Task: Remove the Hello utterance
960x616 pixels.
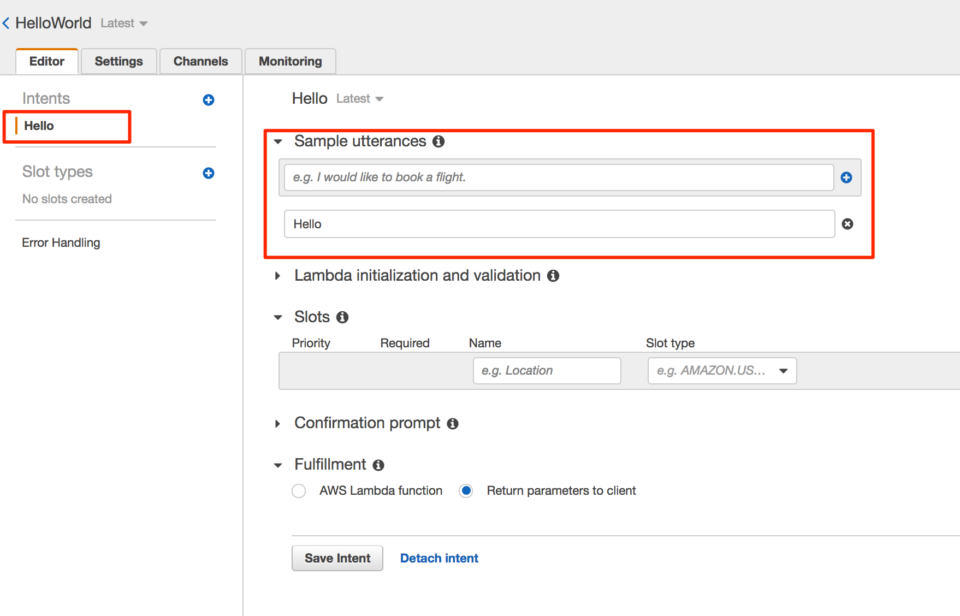Action: tap(847, 224)
